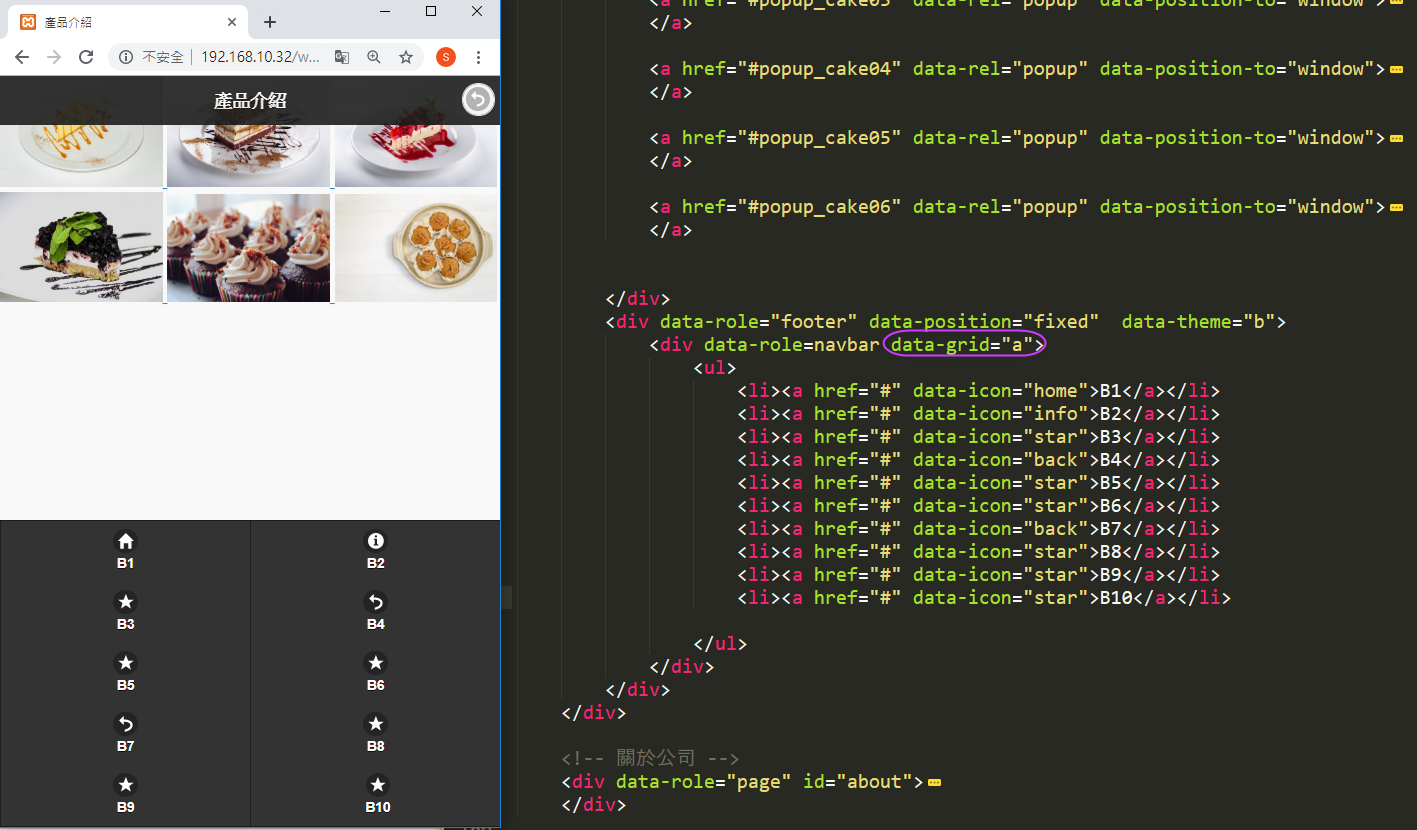Unfold the collapsed about page div
This screenshot has height=830, width=1417.
coord(934,782)
